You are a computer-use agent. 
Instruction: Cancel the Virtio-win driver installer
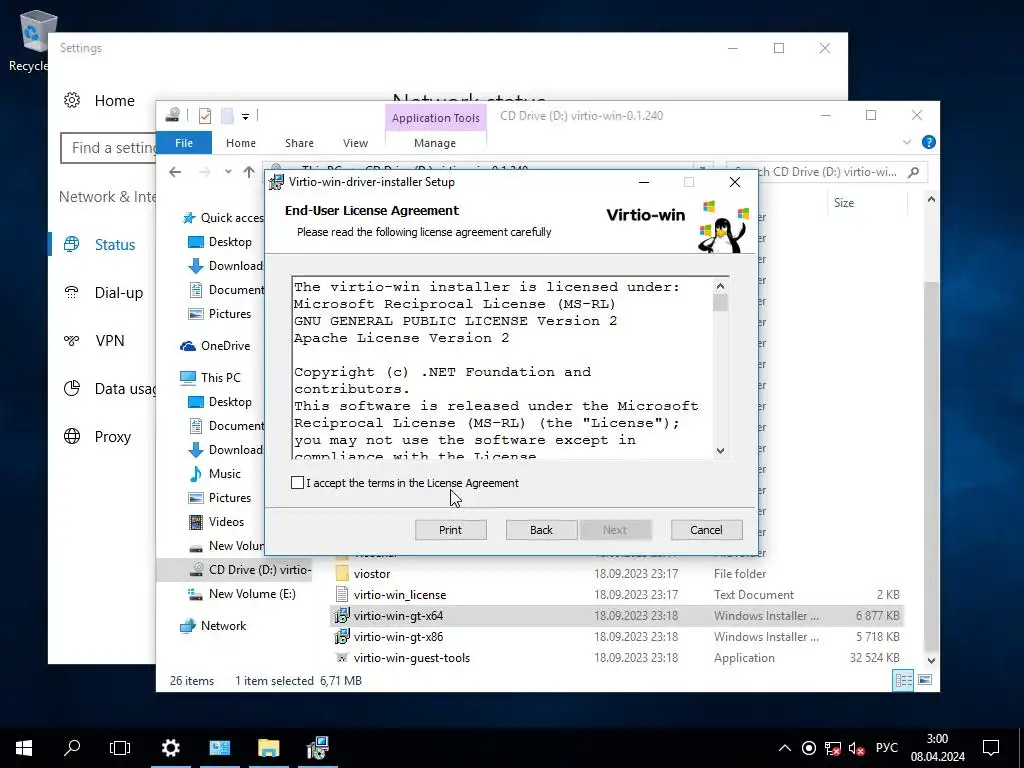coord(707,530)
